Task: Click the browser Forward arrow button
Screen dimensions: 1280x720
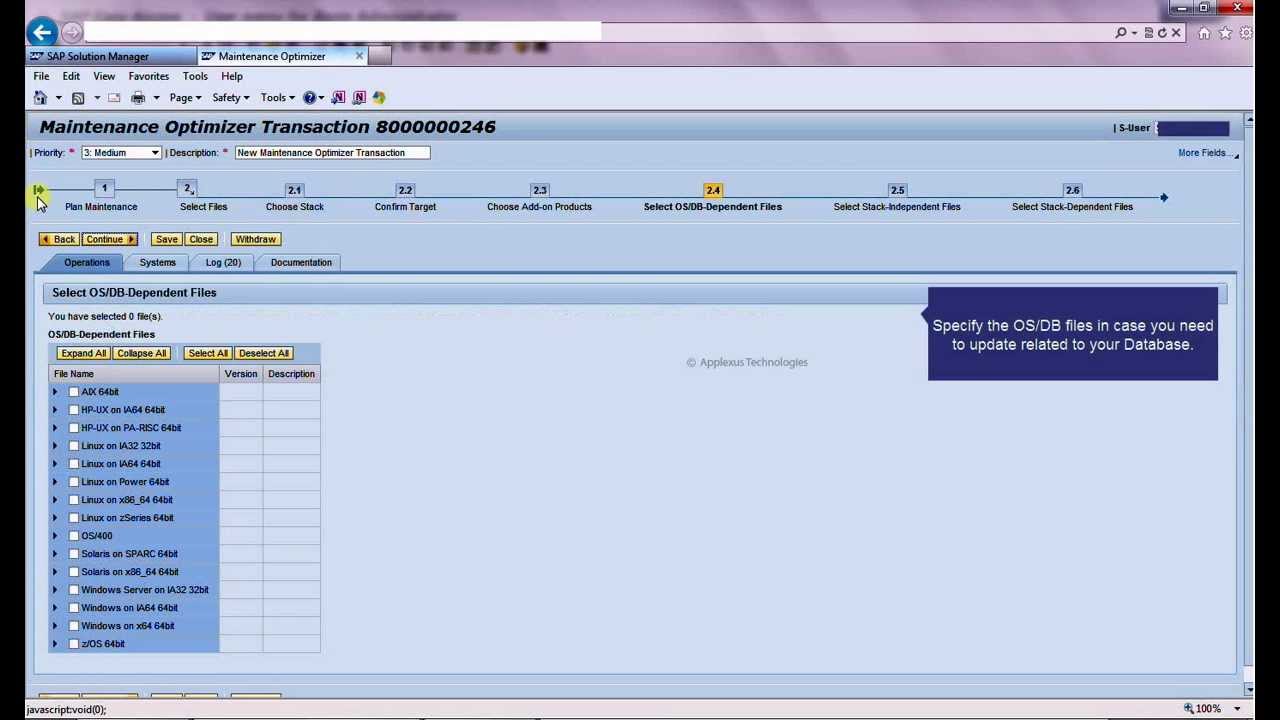Action: [70, 33]
